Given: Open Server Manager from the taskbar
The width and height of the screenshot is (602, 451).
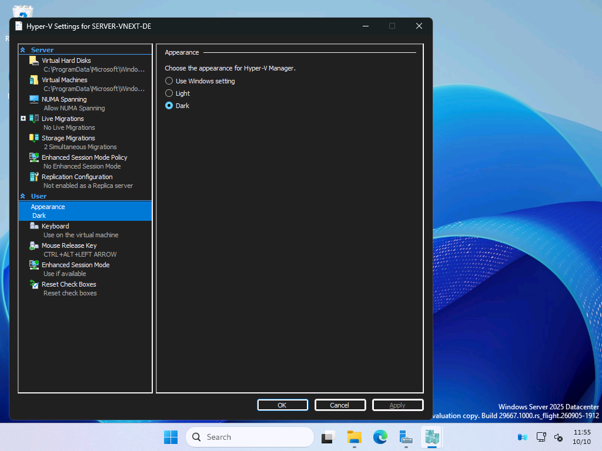Looking at the screenshot, I should tap(406, 437).
